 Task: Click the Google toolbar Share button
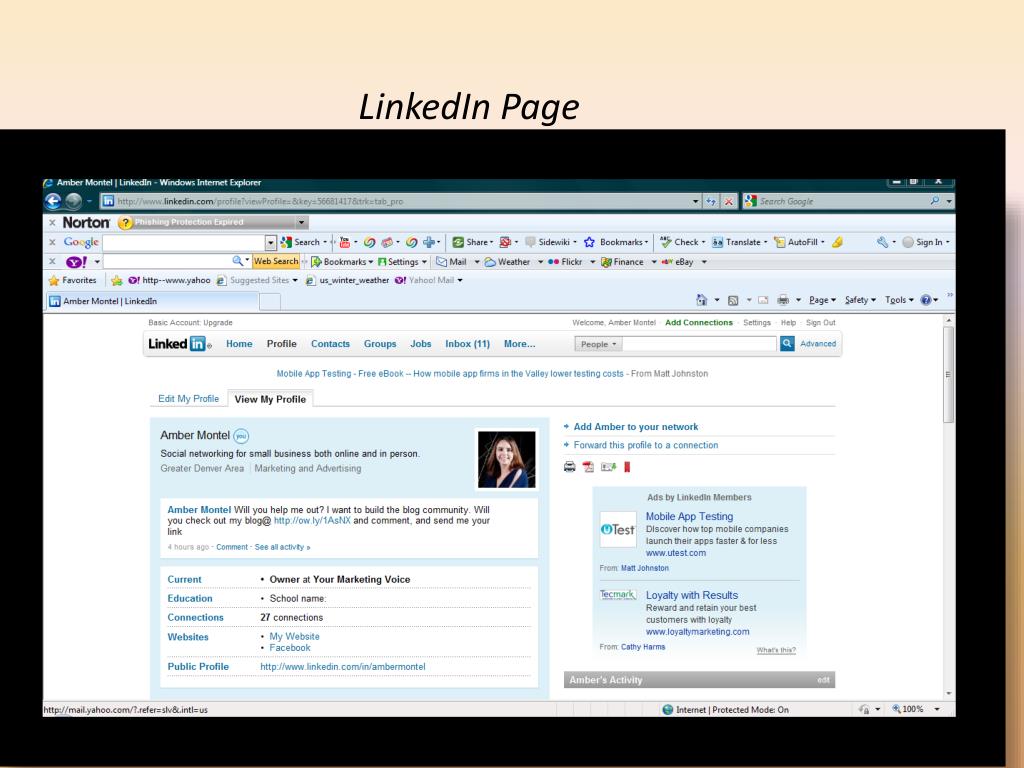pyautogui.click(x=472, y=242)
